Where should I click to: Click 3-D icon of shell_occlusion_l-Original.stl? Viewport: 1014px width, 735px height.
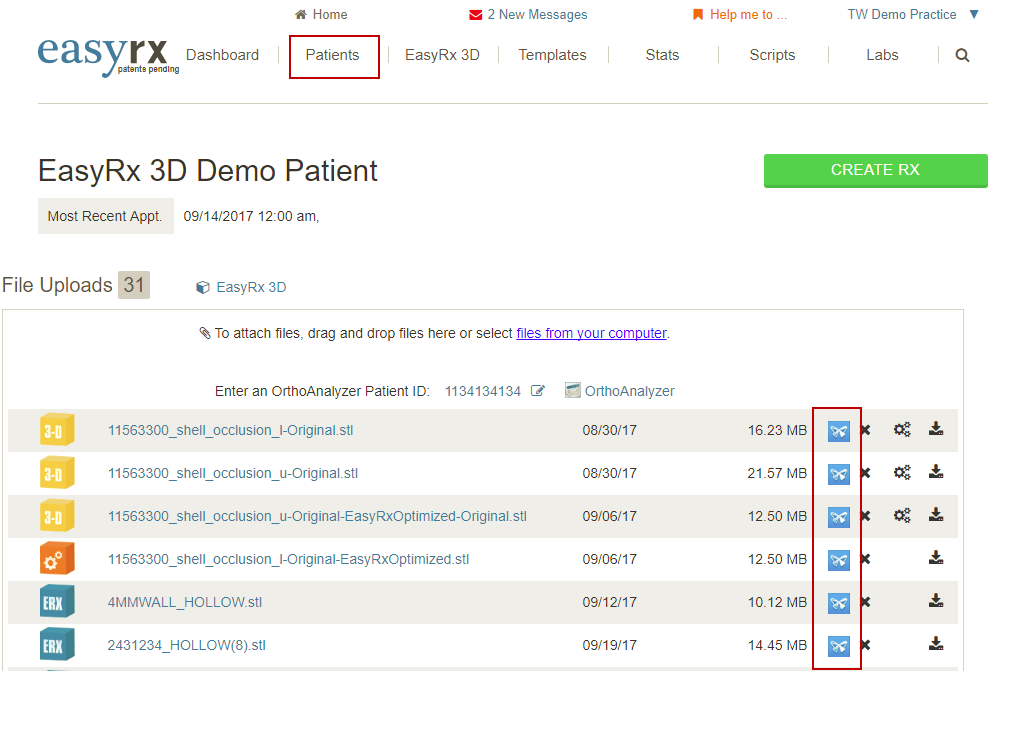point(57,429)
